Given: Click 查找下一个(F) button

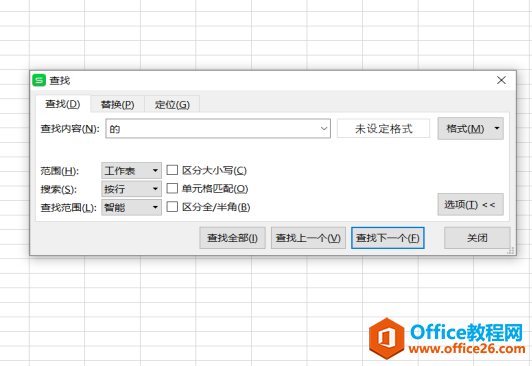Looking at the screenshot, I should tap(387, 238).
